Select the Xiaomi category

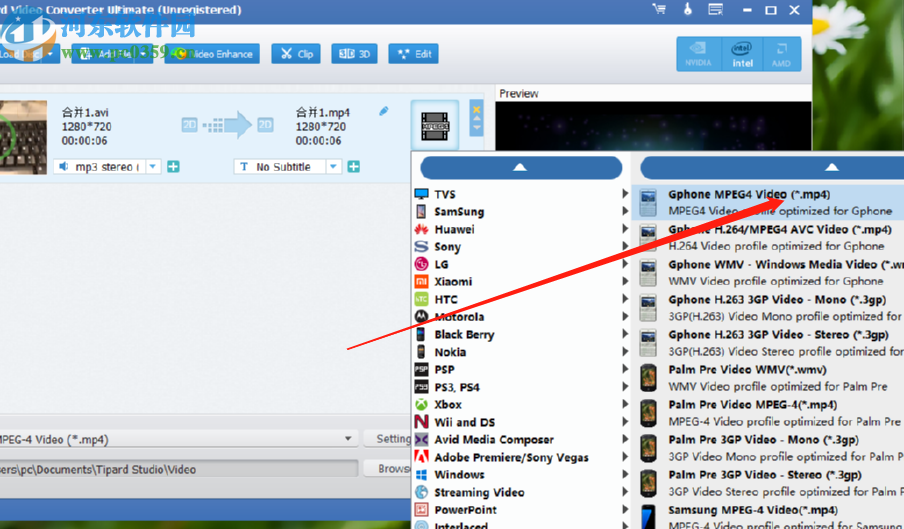pyautogui.click(x=521, y=282)
